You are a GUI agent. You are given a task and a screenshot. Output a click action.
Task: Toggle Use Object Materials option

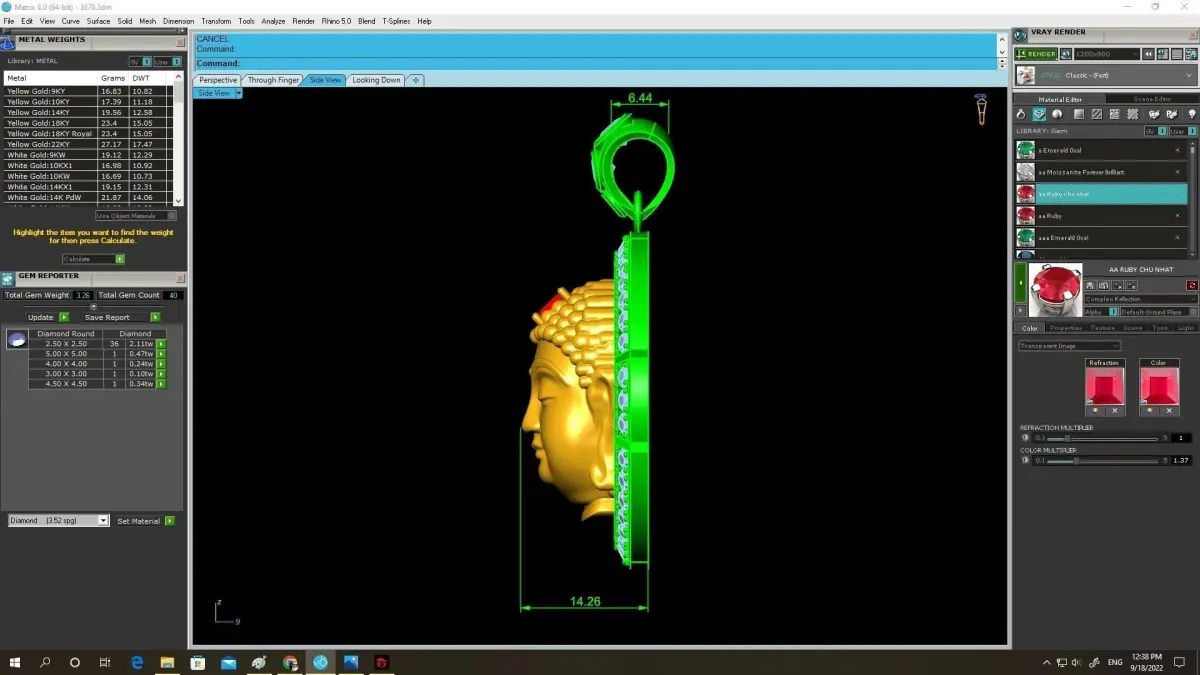tap(136, 216)
